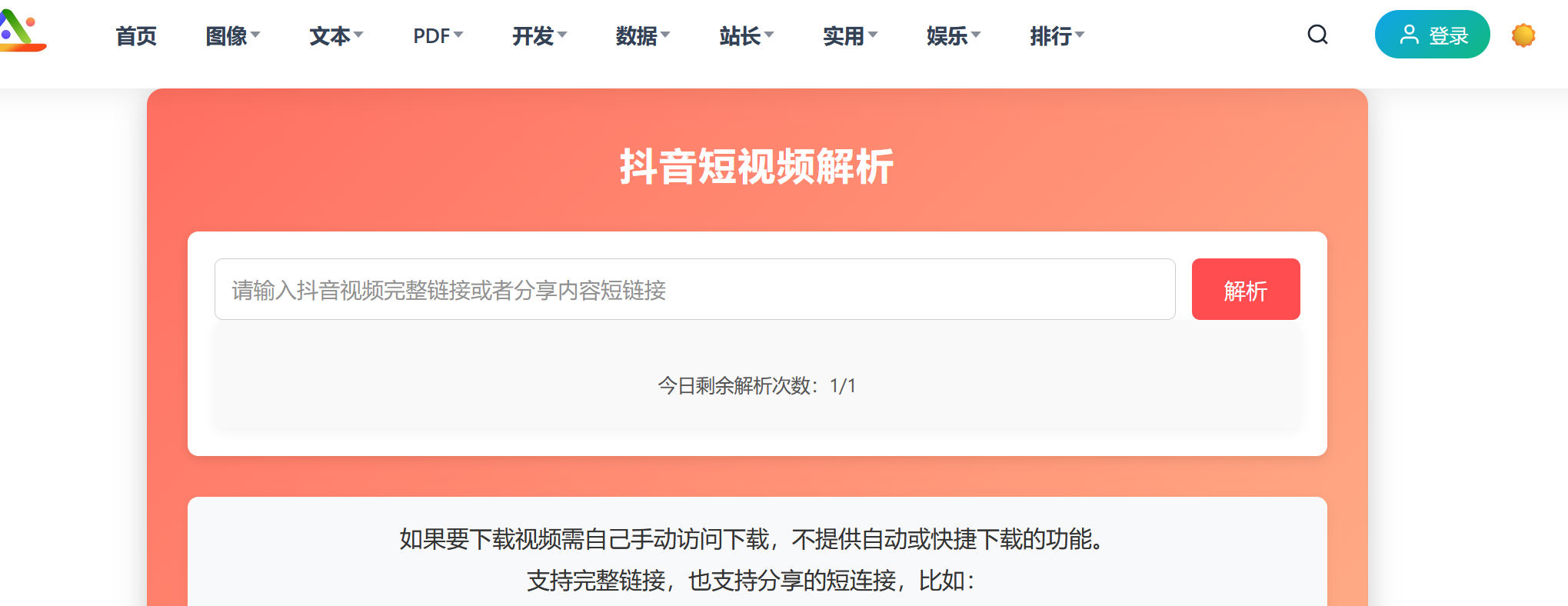Focus the Douyin video link input field
Image resolution: width=1568 pixels, height=606 pixels.
pyautogui.click(x=694, y=289)
